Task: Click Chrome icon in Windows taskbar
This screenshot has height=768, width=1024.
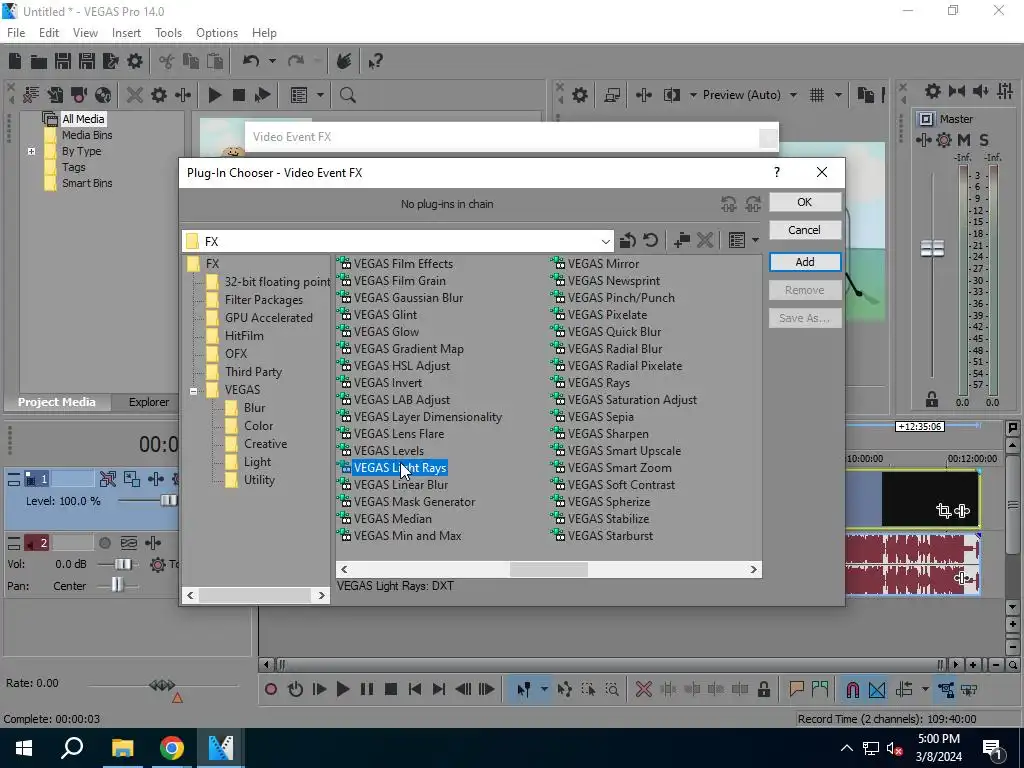Action: 171,748
